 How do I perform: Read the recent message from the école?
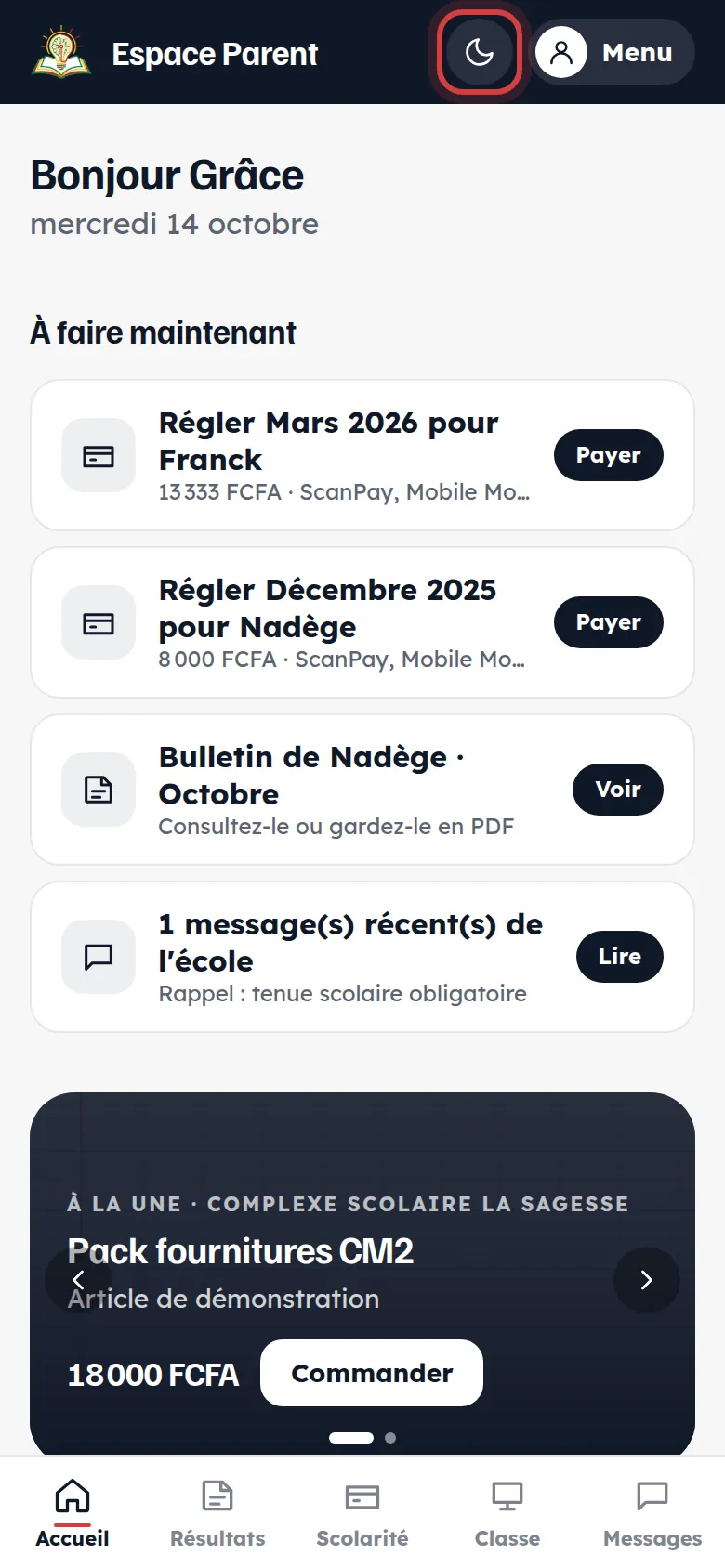[620, 957]
